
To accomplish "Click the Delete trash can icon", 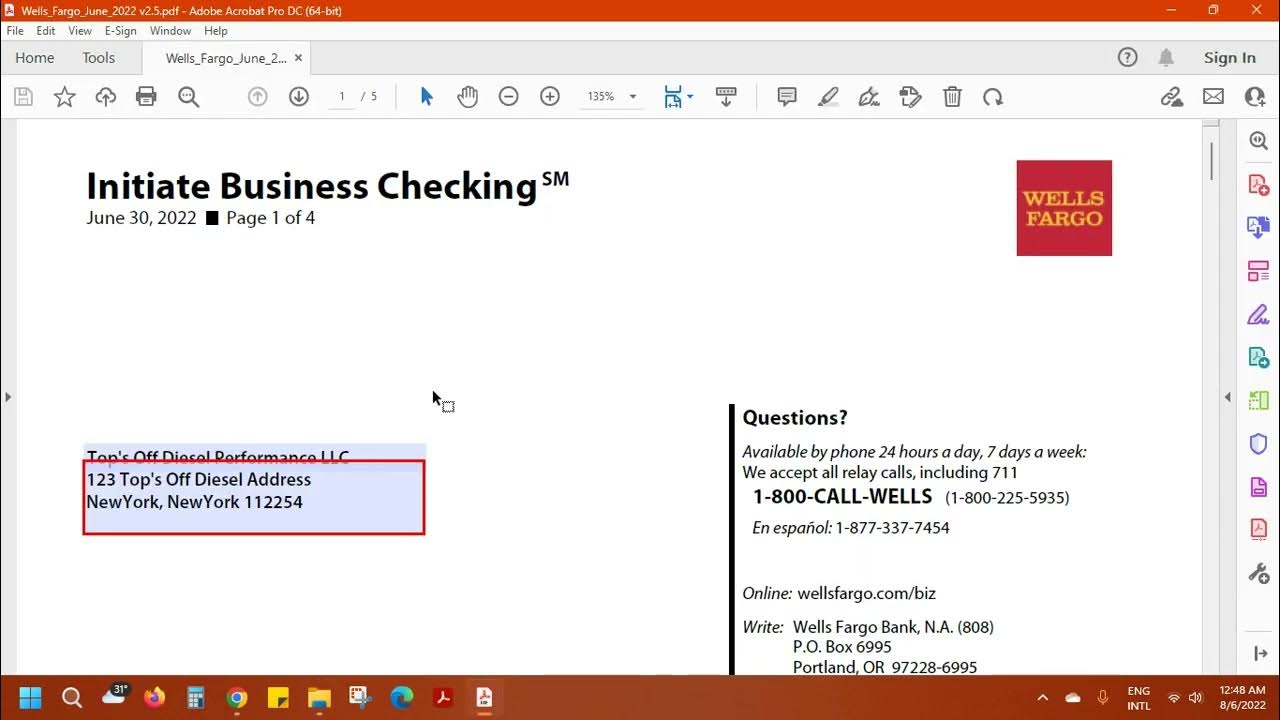I will 952,97.
